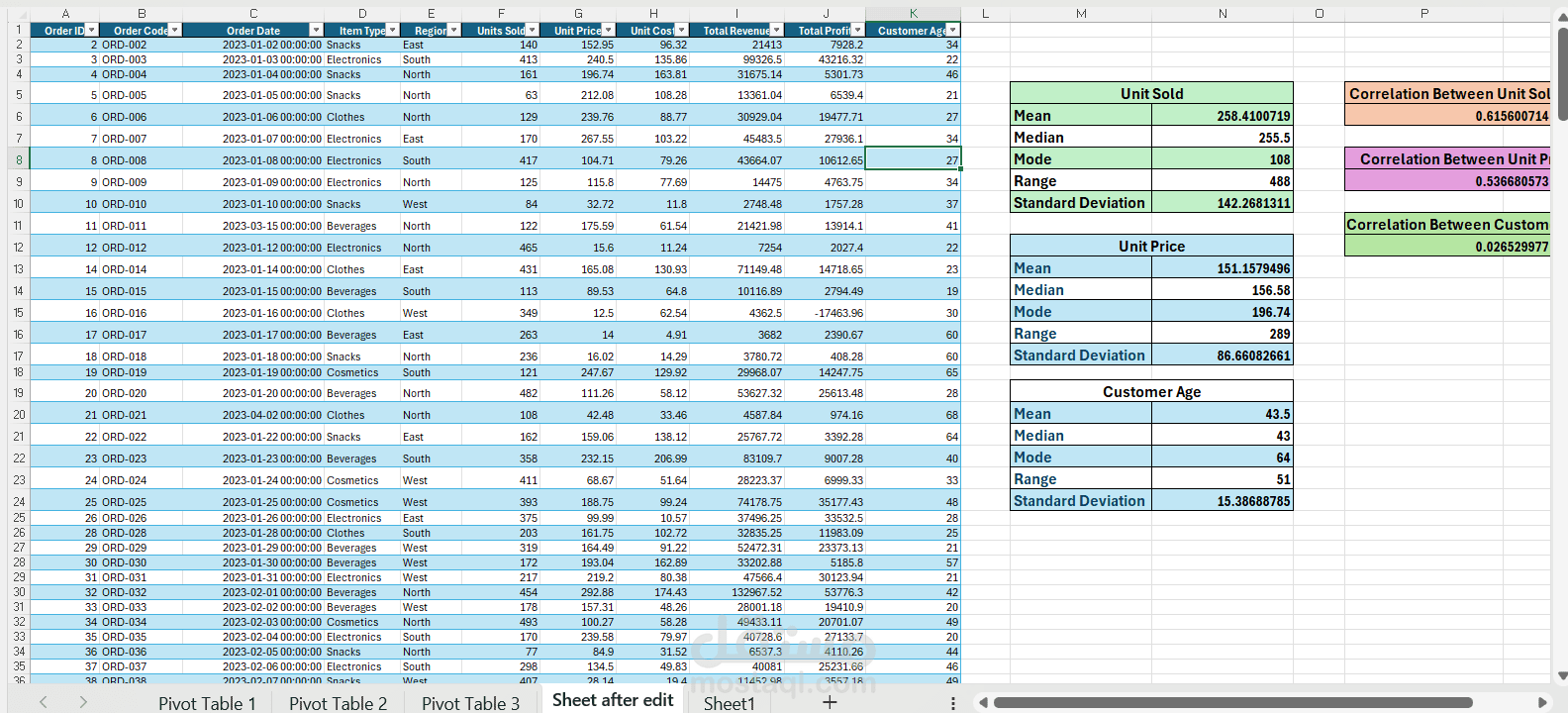Click the Cosmetics cell in ORD-019 row
This screenshot has height=713, width=1568.
click(362, 372)
